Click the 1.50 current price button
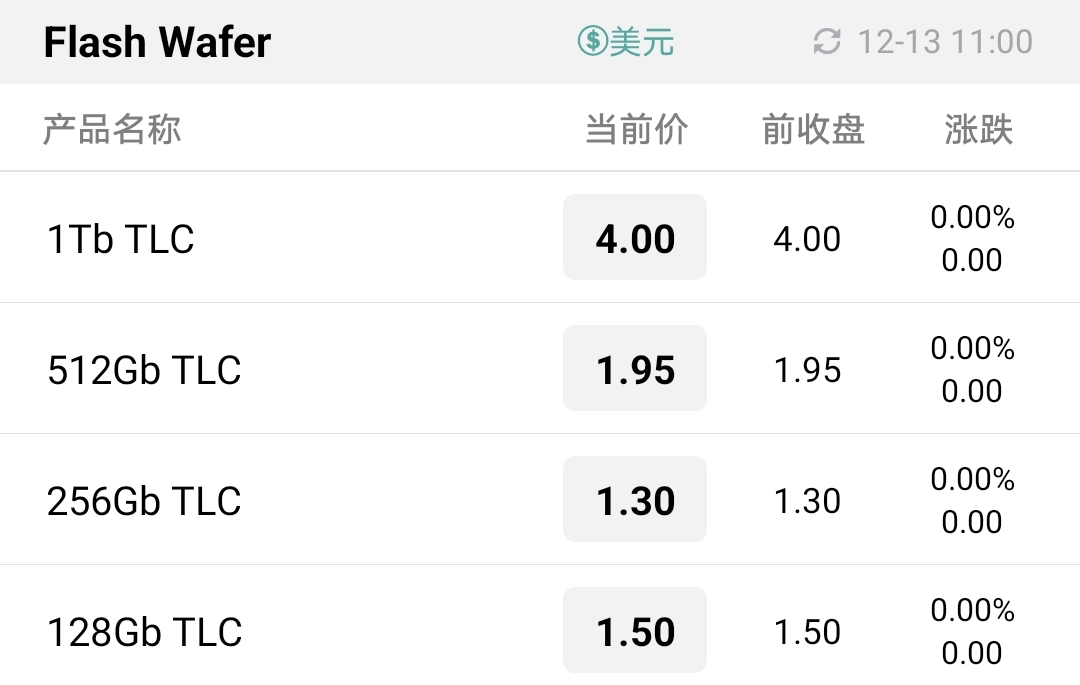 [635, 630]
